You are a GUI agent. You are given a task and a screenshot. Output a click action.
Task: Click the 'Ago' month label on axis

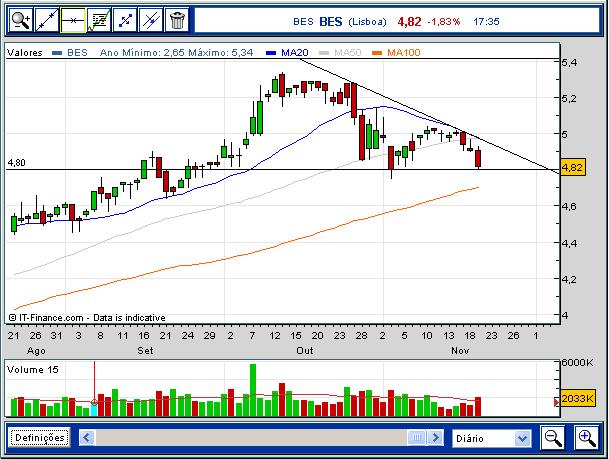(36, 351)
